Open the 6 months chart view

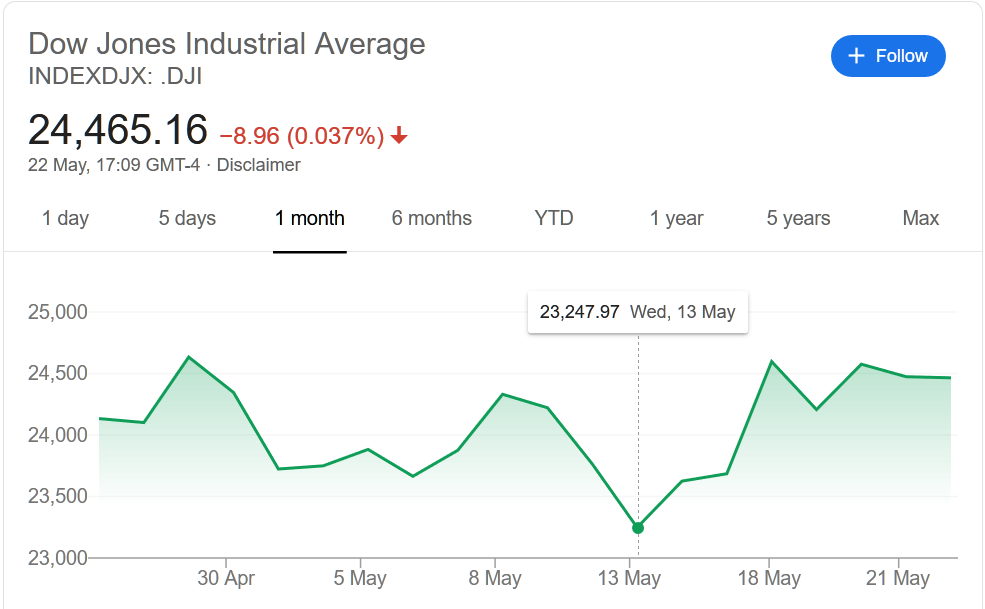tap(432, 218)
